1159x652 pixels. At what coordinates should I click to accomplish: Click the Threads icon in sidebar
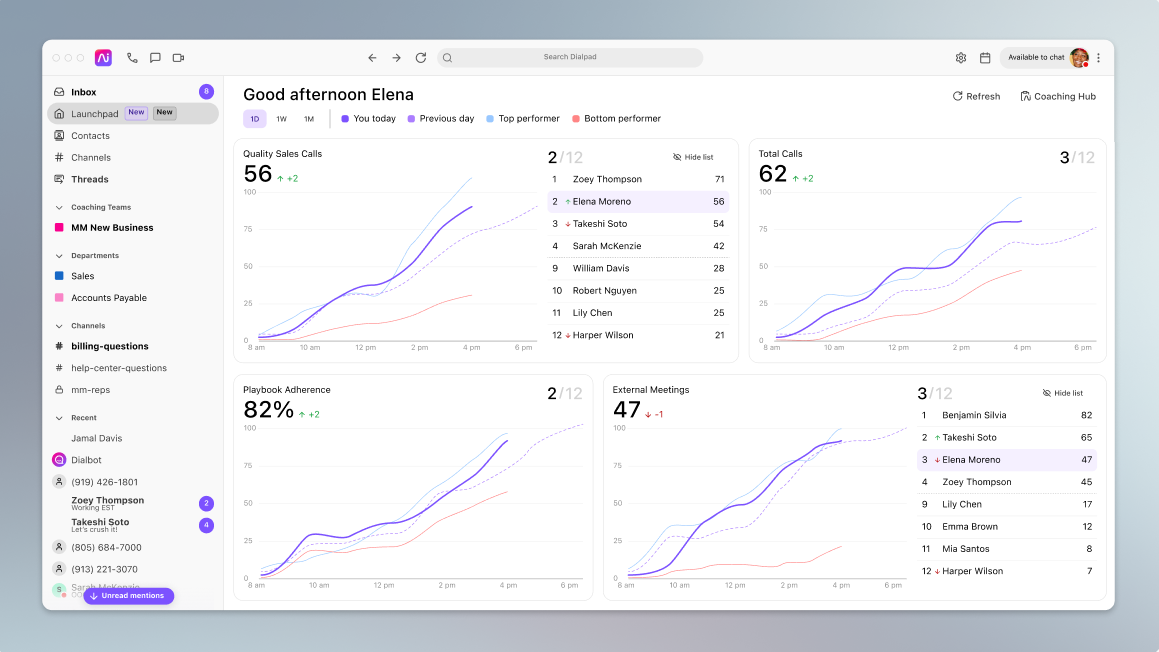click(x=59, y=179)
